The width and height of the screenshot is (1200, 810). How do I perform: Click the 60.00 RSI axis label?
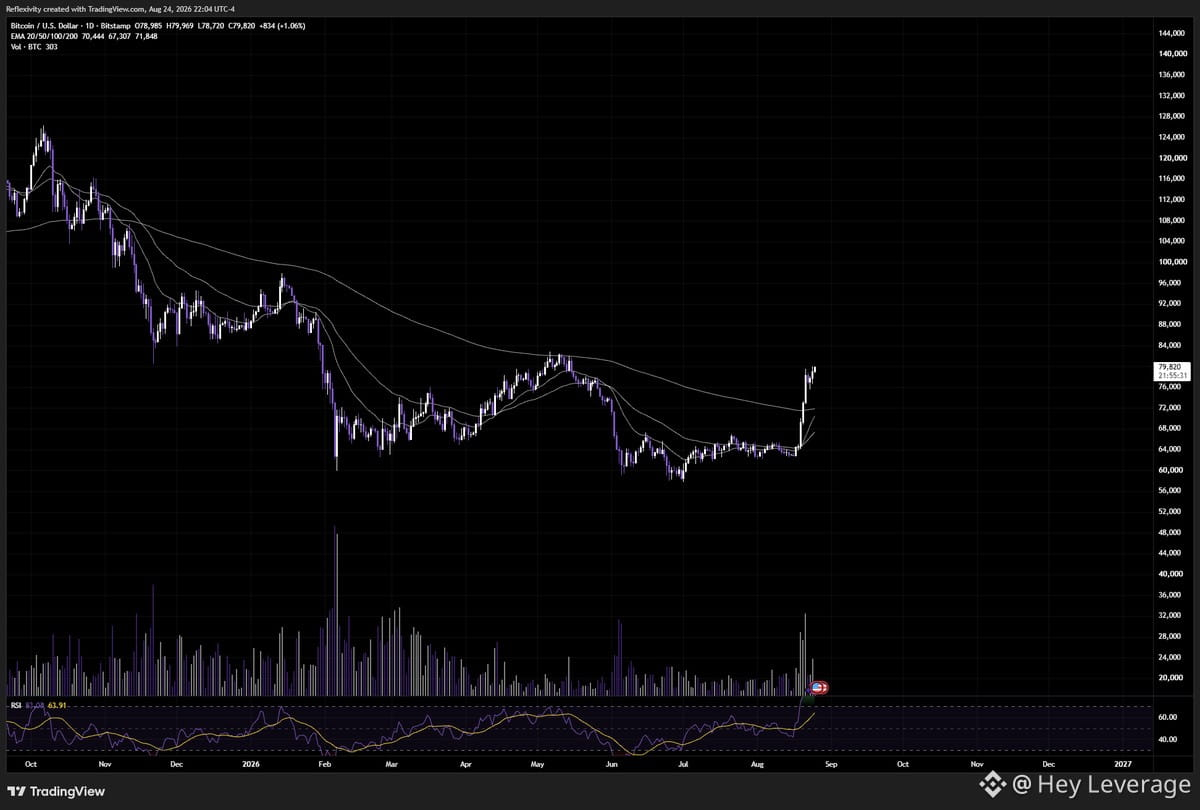pos(1166,718)
